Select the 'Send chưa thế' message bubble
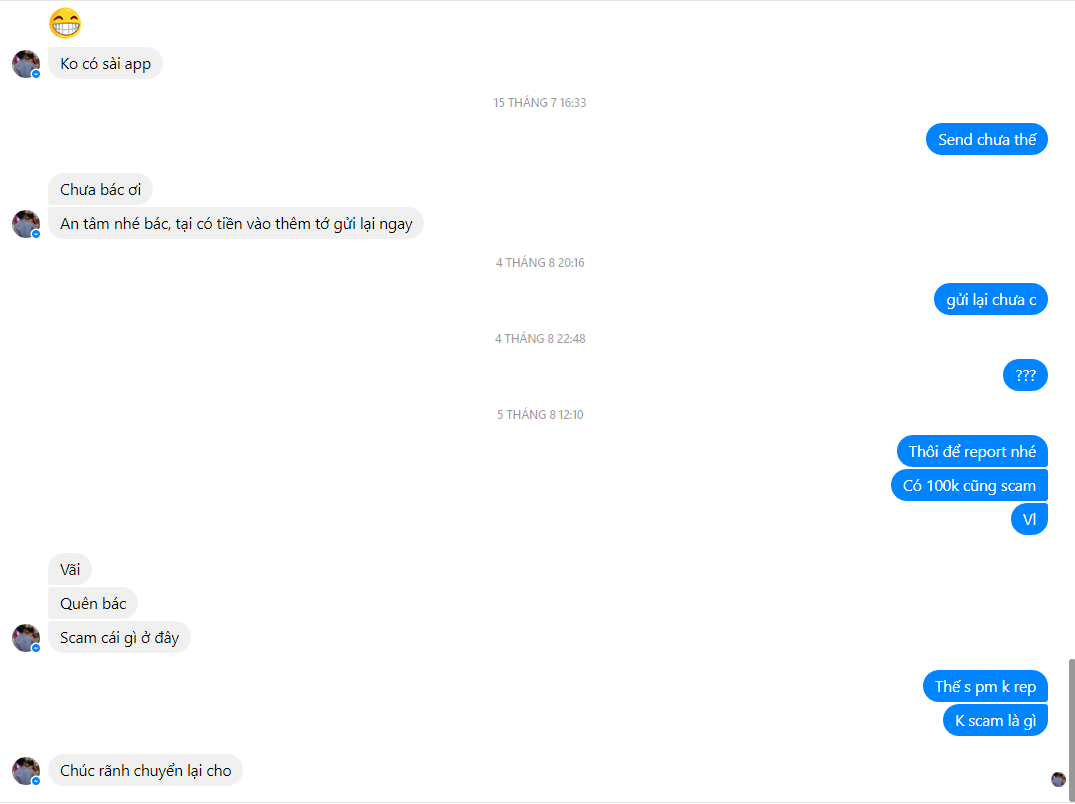1075x804 pixels. 987,139
